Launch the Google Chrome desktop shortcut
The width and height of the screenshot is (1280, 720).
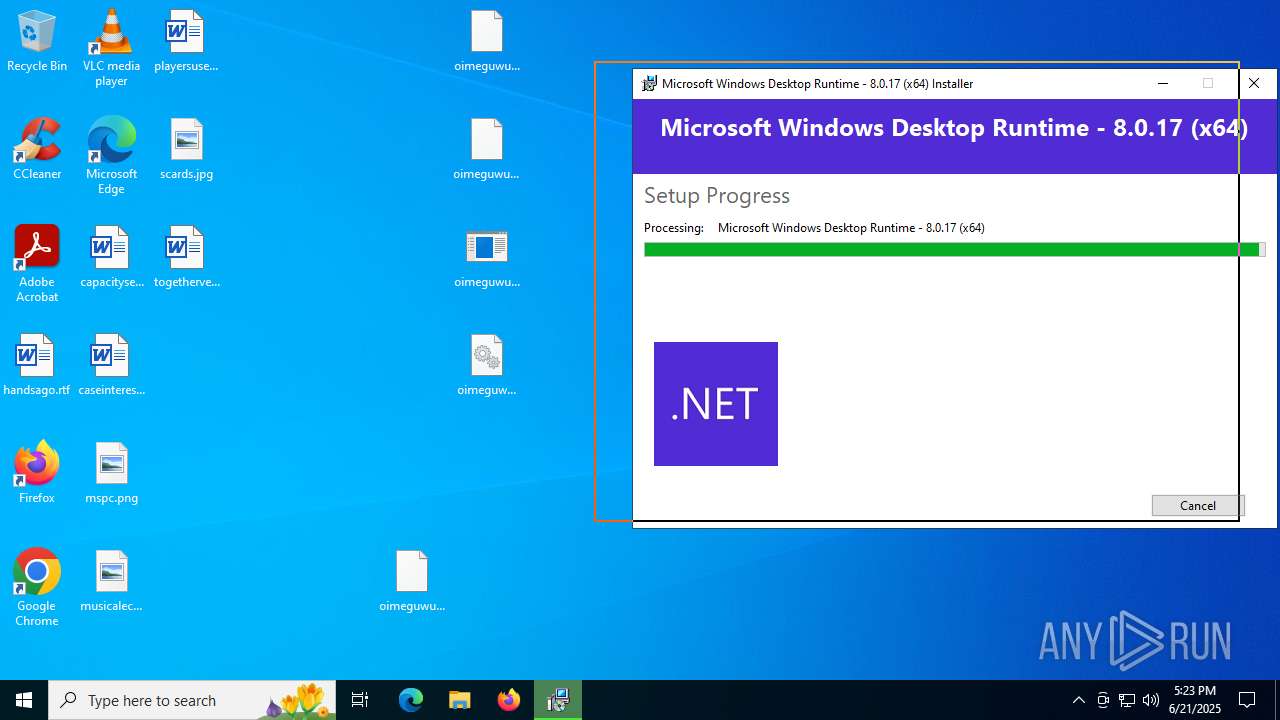pos(37,588)
